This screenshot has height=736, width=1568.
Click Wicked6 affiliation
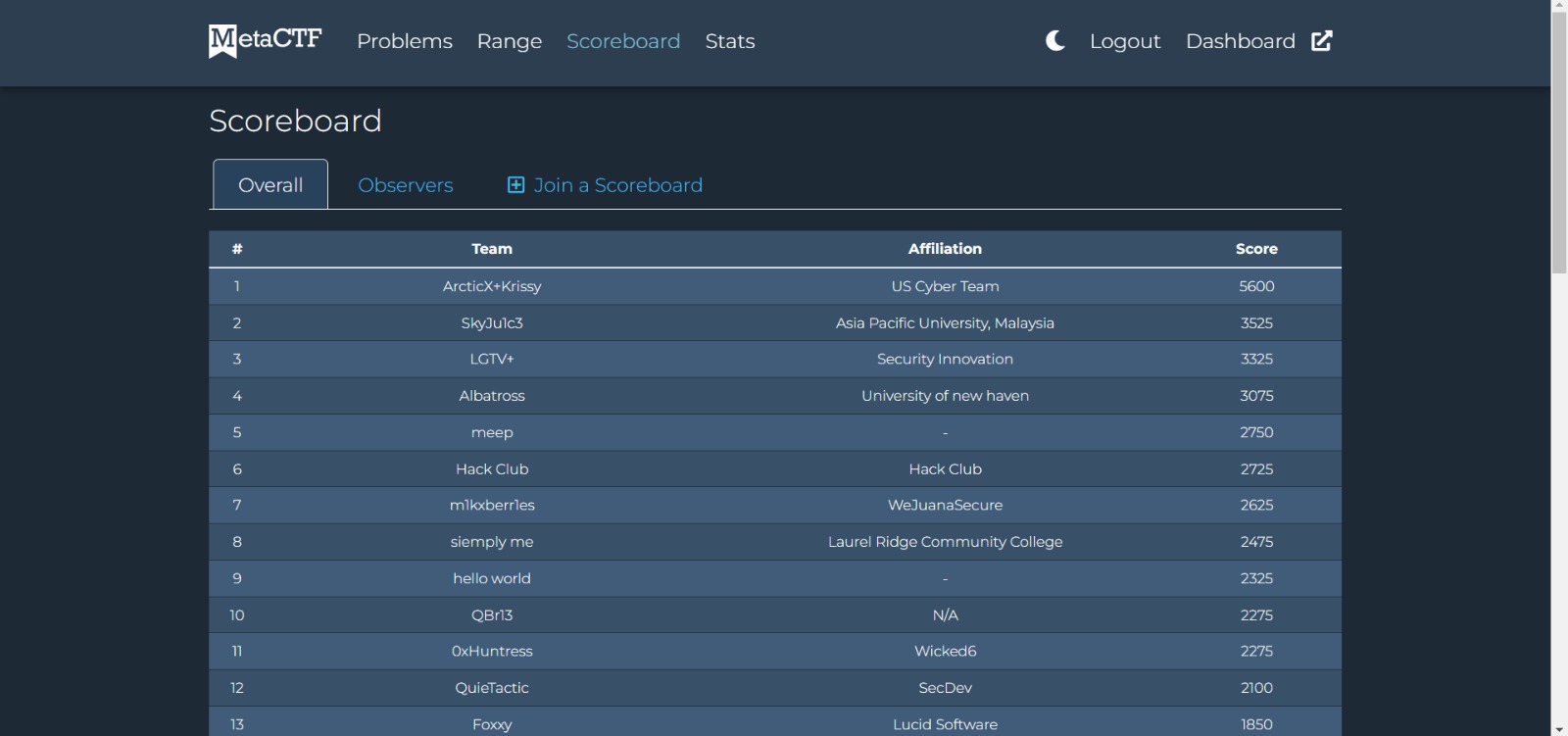(x=945, y=651)
